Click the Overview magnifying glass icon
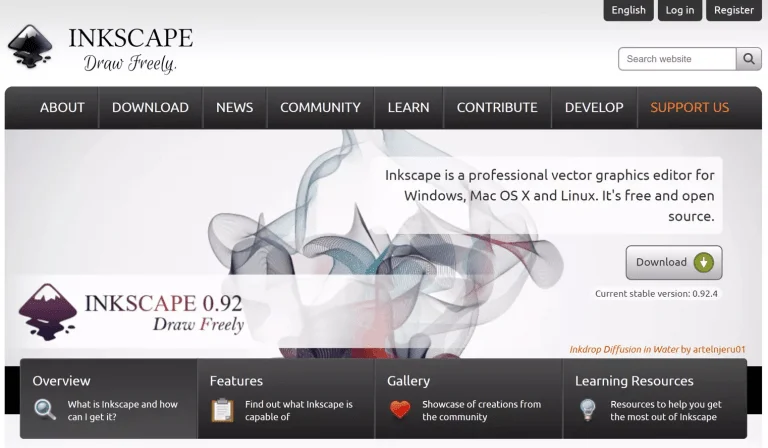The image size is (768, 448). (45, 410)
